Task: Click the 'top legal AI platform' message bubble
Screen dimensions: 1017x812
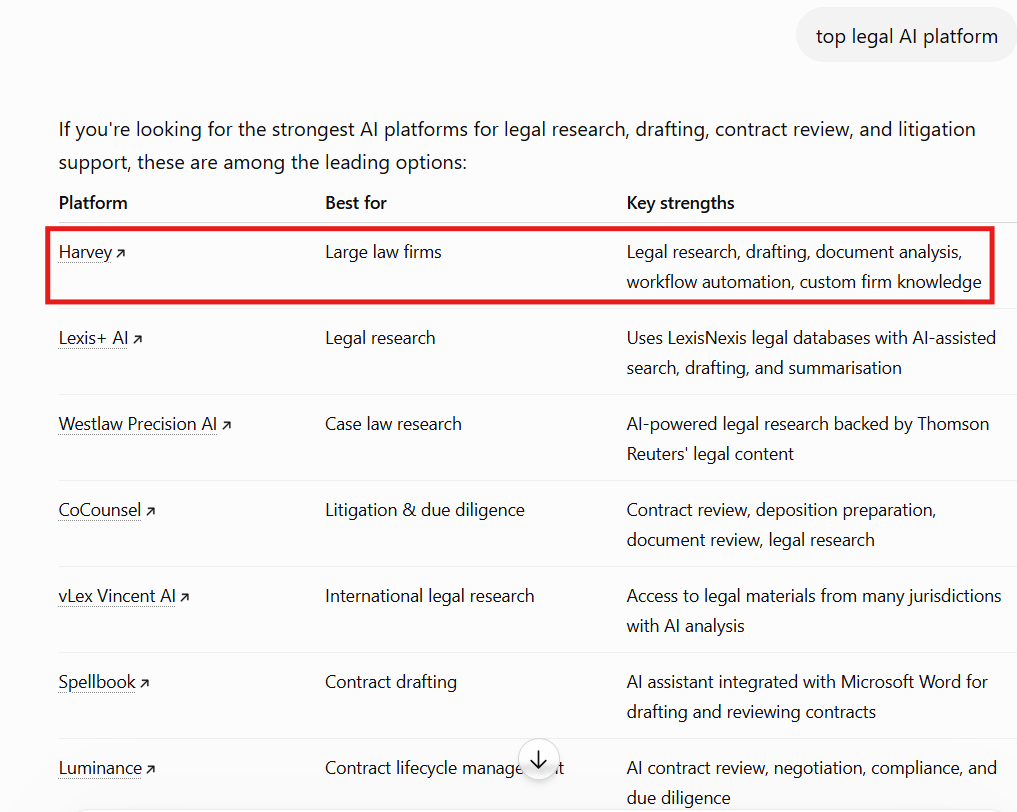Action: pyautogui.click(x=906, y=36)
